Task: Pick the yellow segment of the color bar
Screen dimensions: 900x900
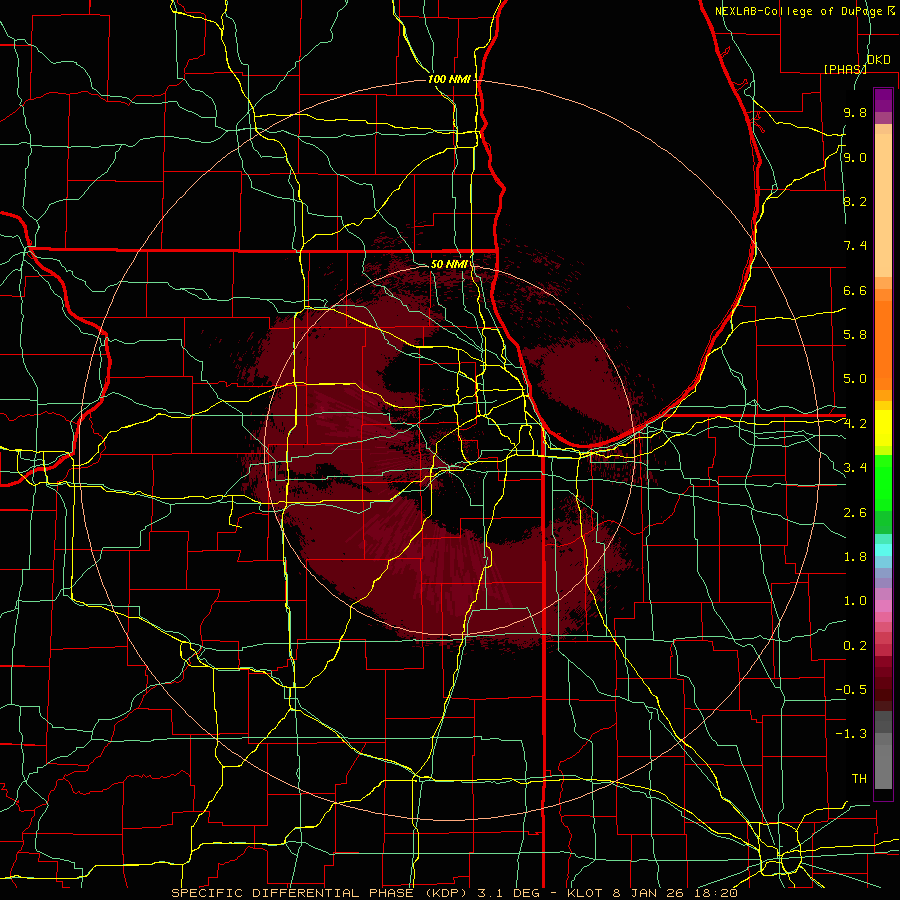Action: tap(883, 428)
